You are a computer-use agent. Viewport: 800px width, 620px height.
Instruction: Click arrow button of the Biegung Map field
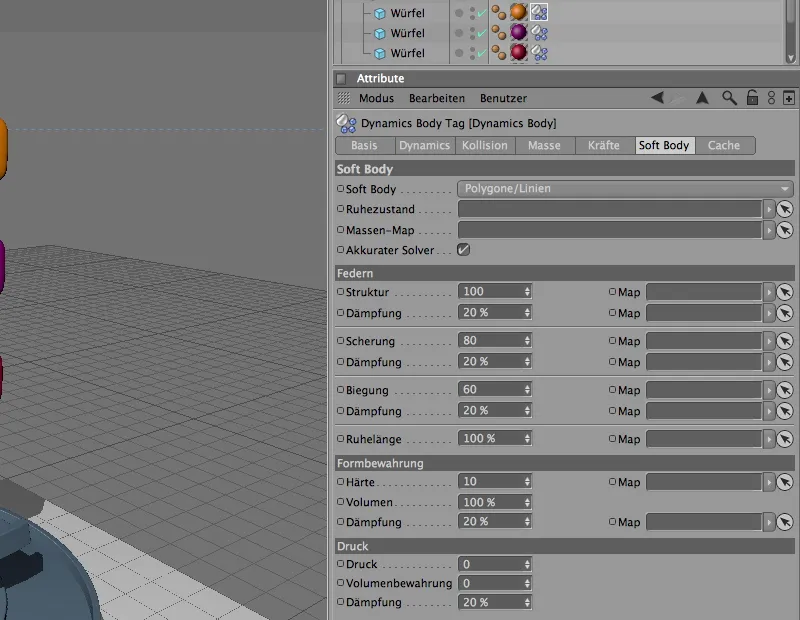pyautogui.click(x=769, y=390)
